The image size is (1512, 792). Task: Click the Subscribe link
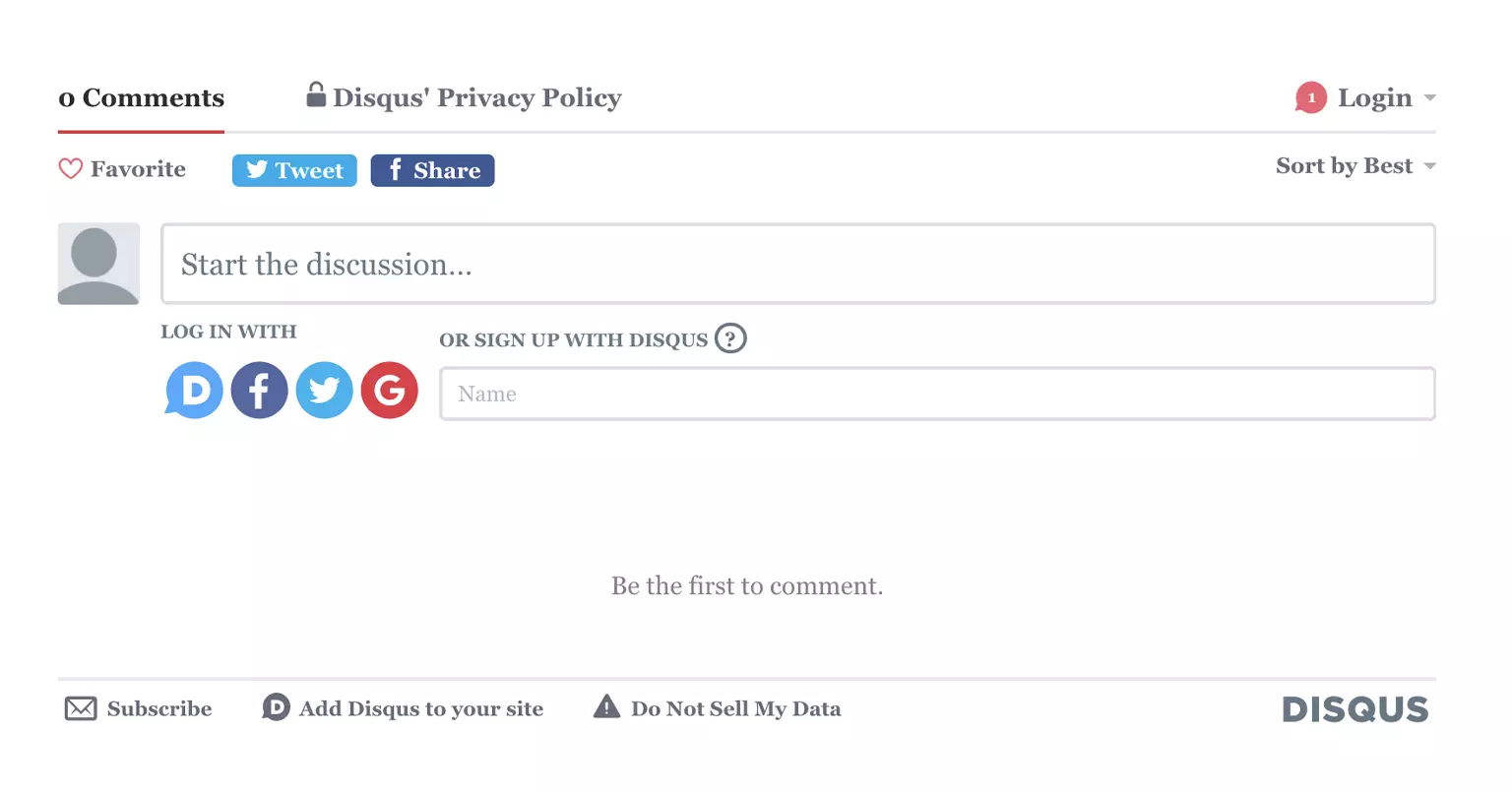click(139, 708)
